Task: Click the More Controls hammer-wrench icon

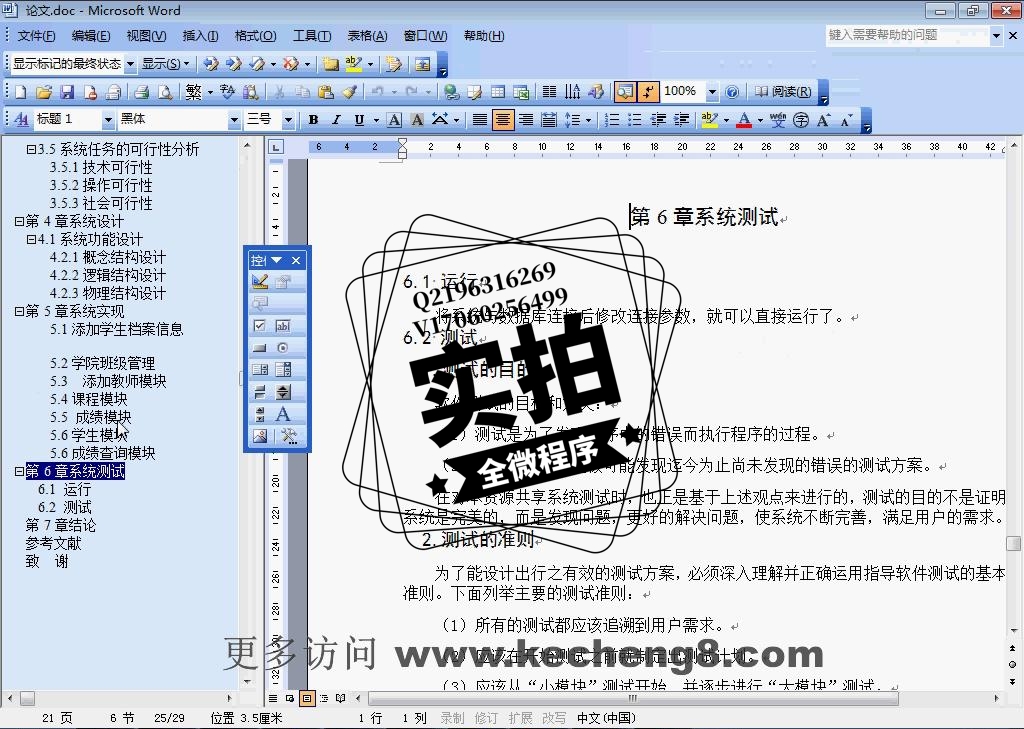Action: tap(289, 436)
